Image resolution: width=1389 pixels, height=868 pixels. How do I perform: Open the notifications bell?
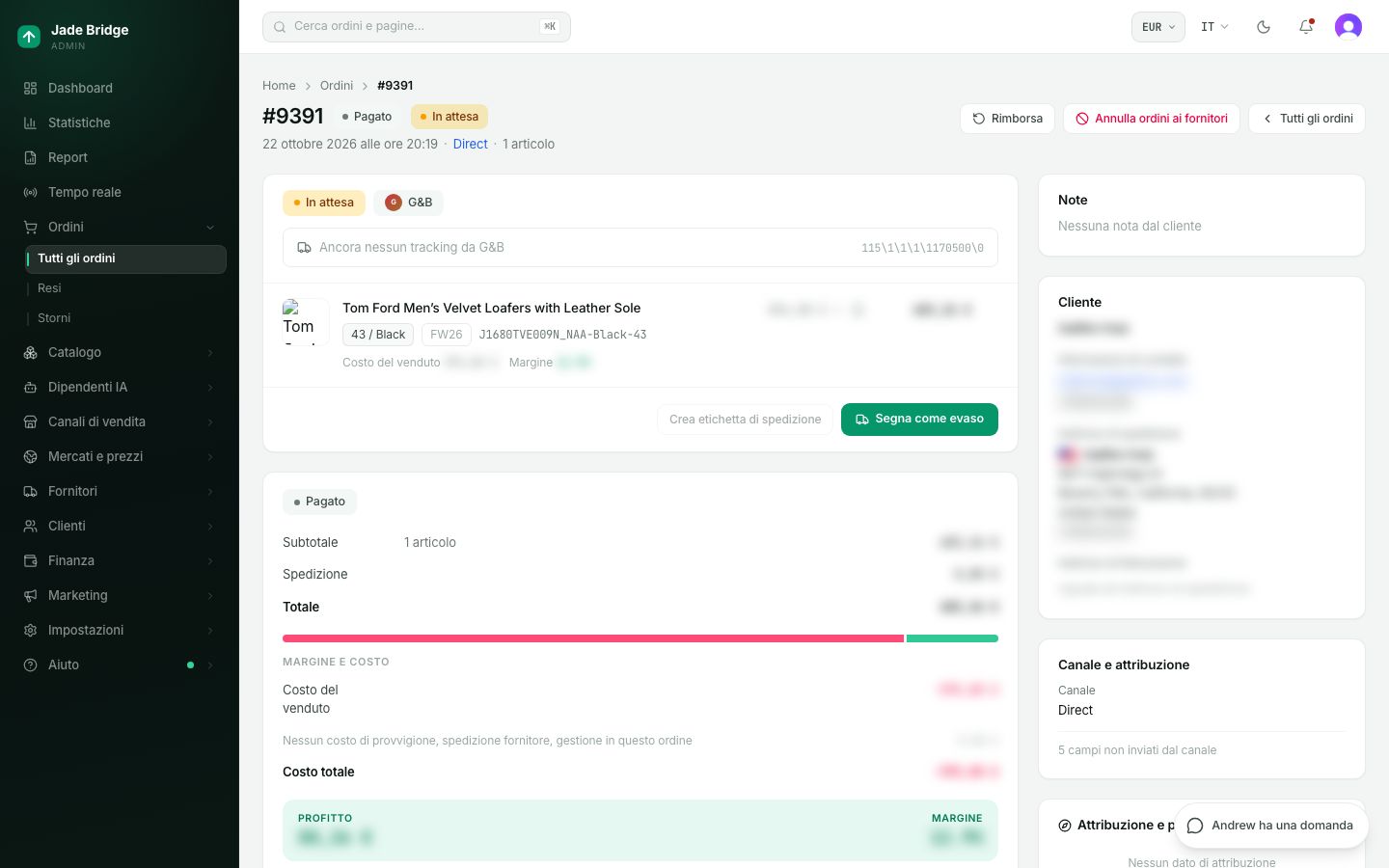coord(1306,27)
